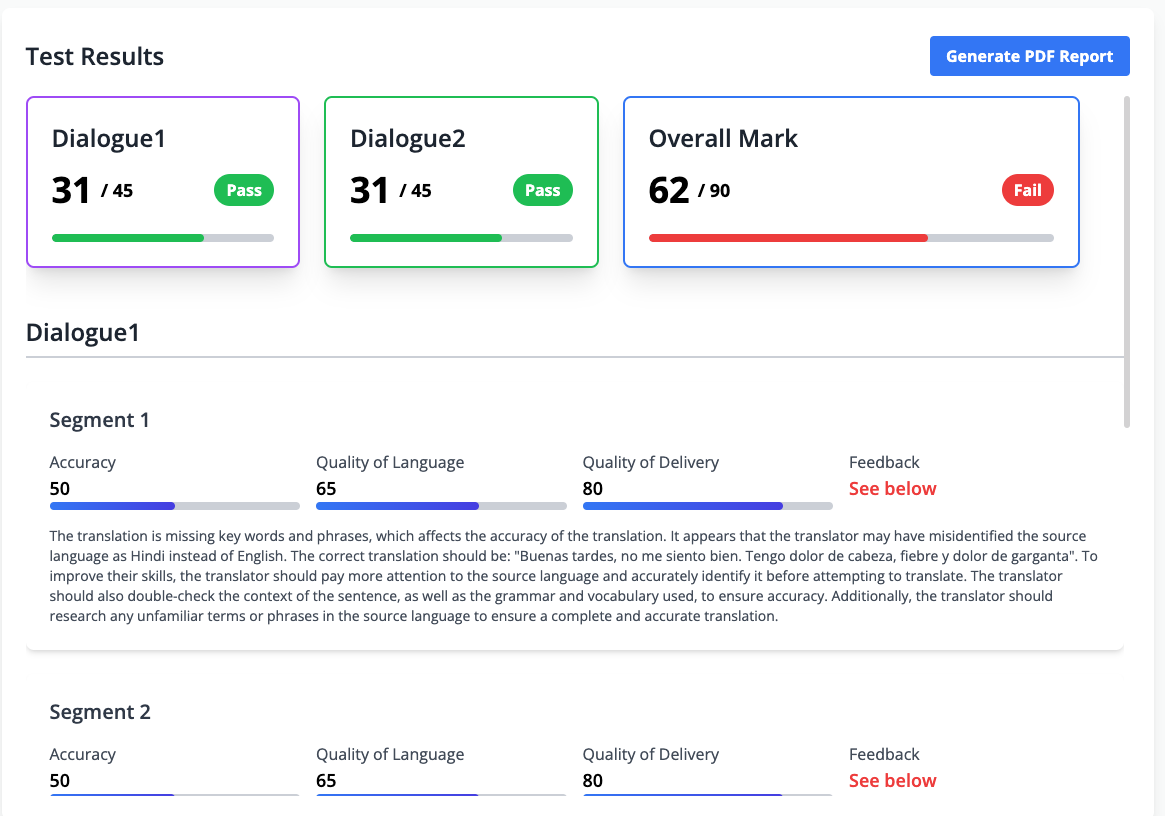Click the red Fail badge
Screen dimensions: 1165x816
point(1027,190)
